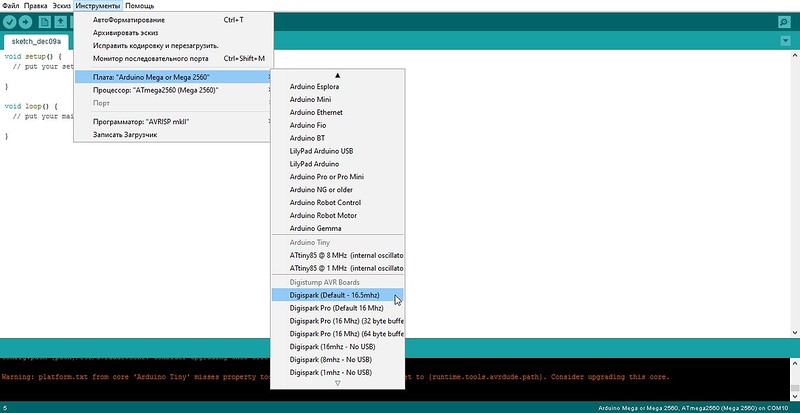Screen dimensions: 800x413
Task: Open the Правка menu
Action: [36, 6]
